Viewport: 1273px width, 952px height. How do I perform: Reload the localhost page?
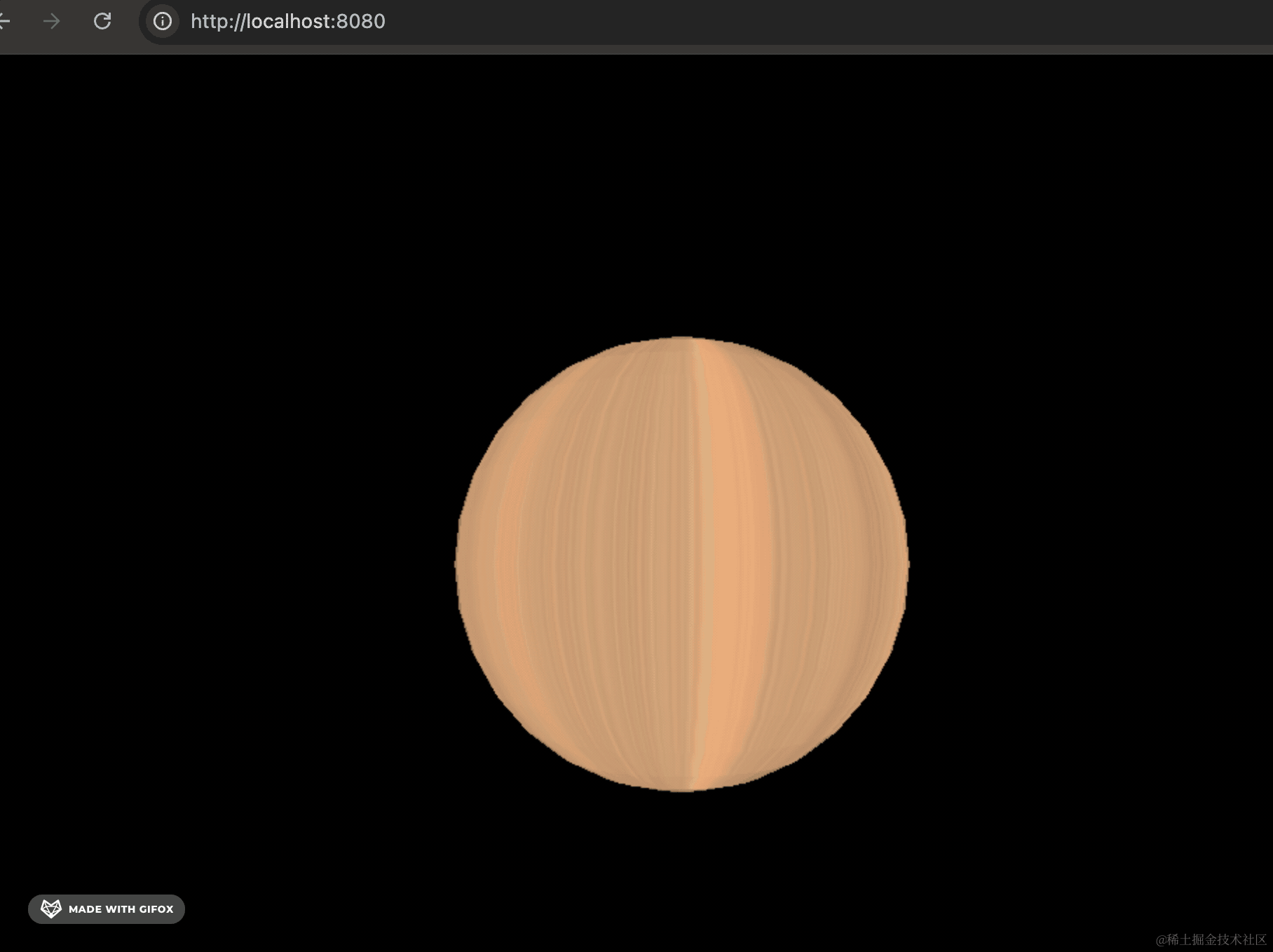click(102, 21)
